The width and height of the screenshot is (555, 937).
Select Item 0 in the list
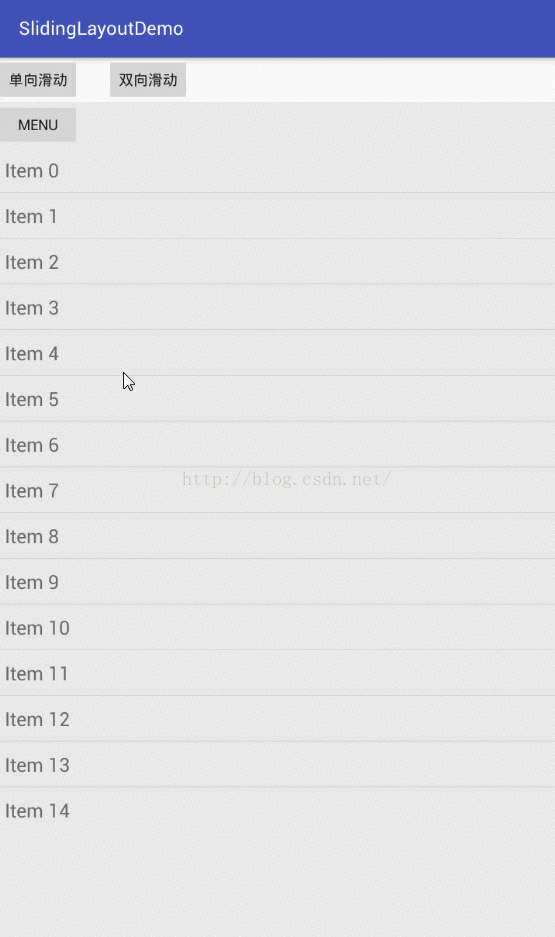[x=277, y=170]
